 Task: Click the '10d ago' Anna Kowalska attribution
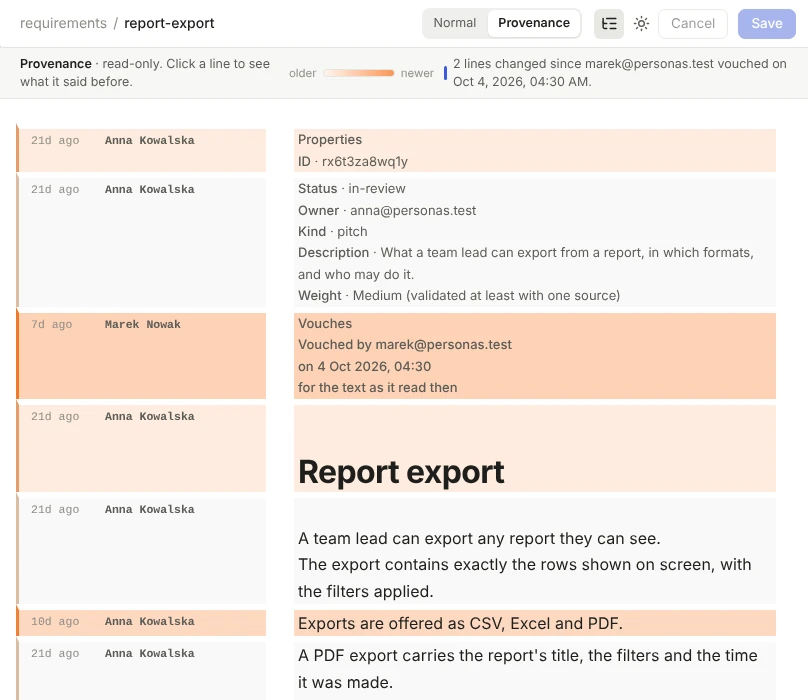pyautogui.click(x=142, y=623)
